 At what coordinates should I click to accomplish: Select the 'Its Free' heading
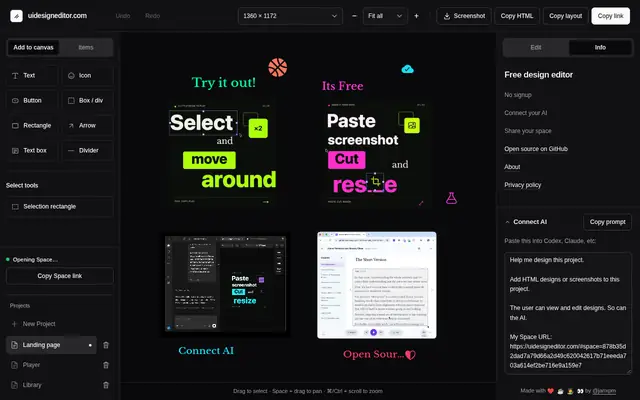tap(342, 86)
